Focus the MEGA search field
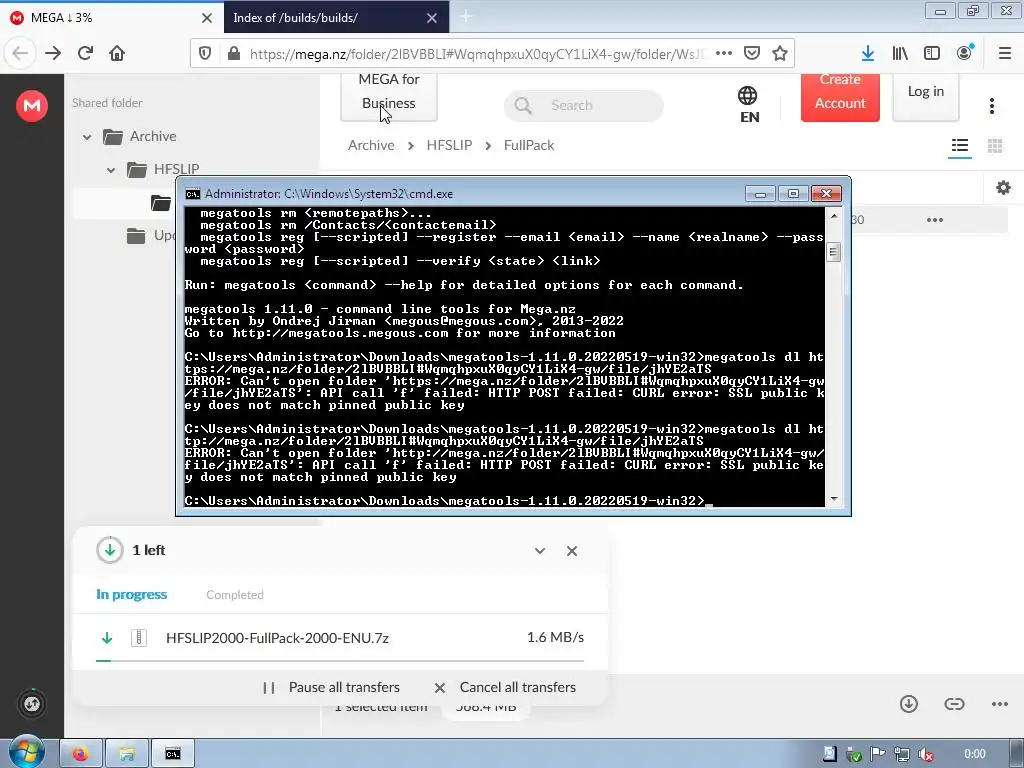Viewport: 1024px width, 768px height. point(583,105)
